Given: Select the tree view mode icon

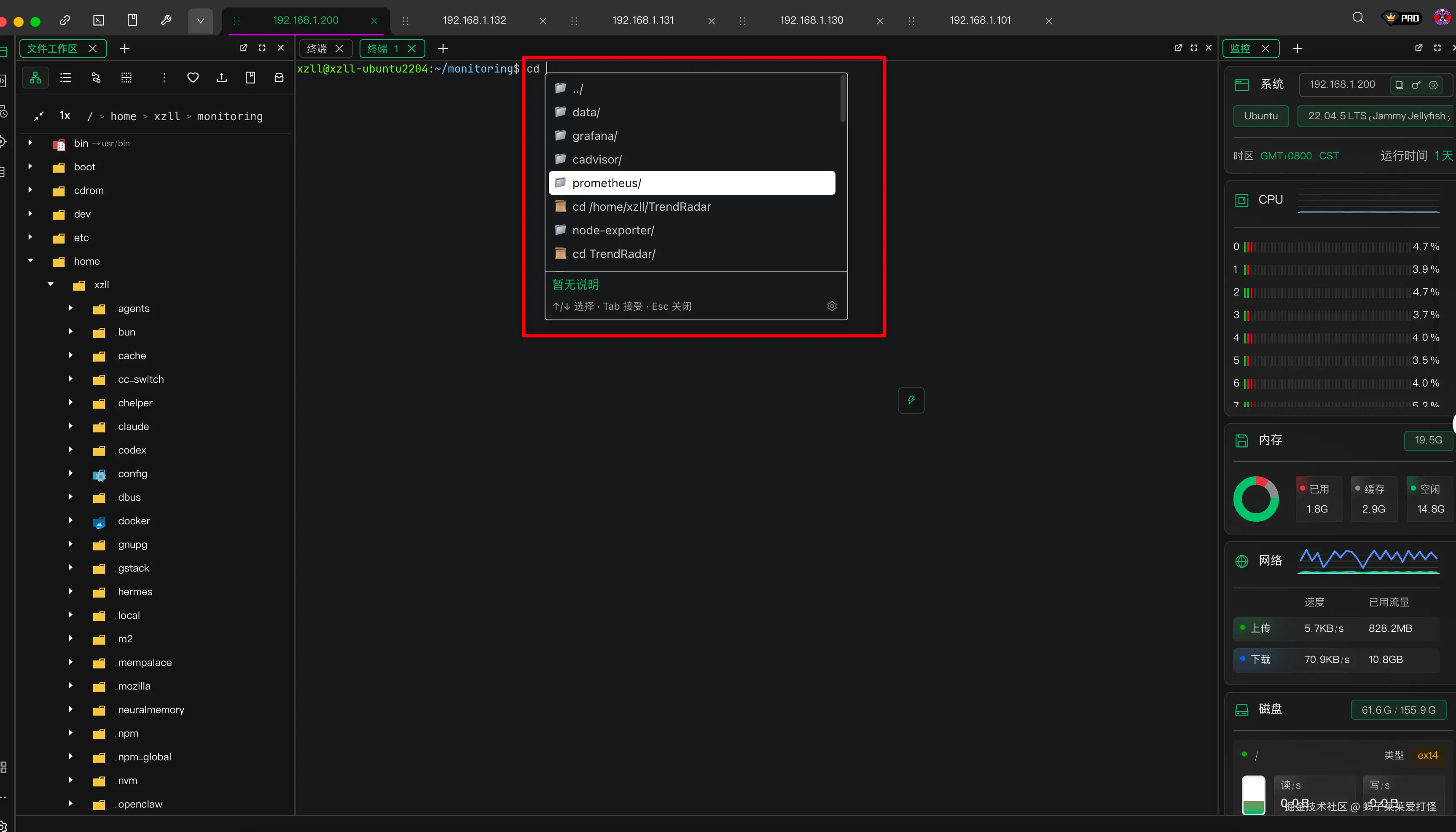Looking at the screenshot, I should coord(35,78).
